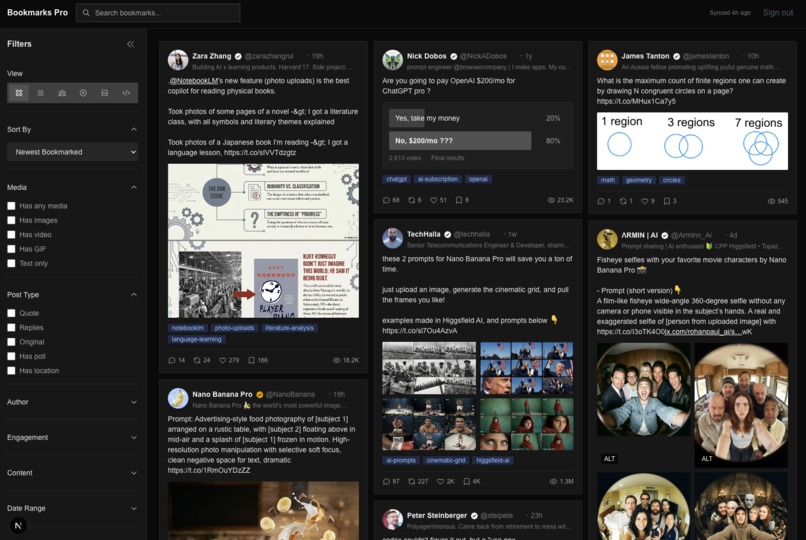Toggle the Replies checkbox
The height and width of the screenshot is (540, 806).
[x=11, y=327]
